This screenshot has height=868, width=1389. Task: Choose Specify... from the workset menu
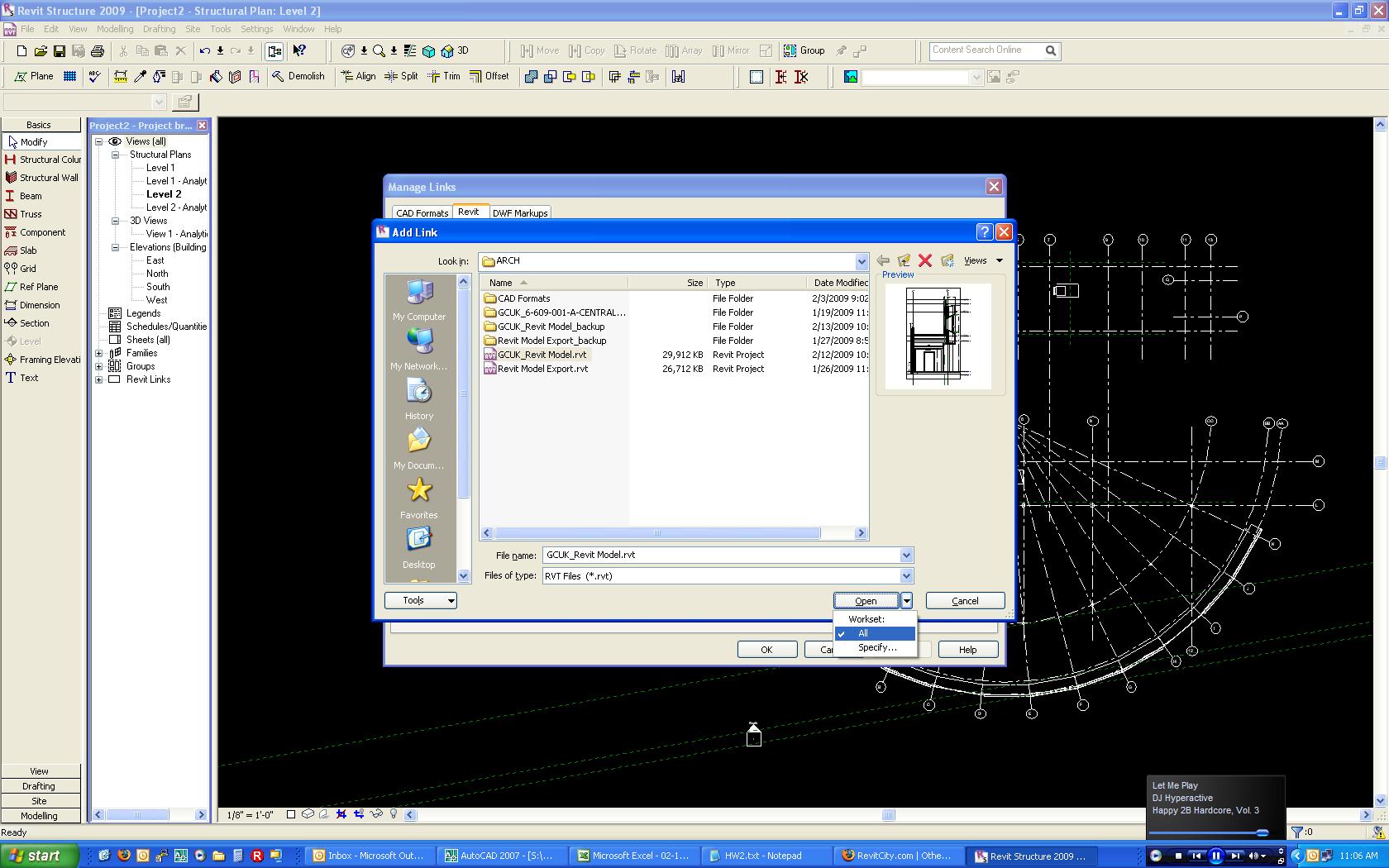pyautogui.click(x=876, y=648)
